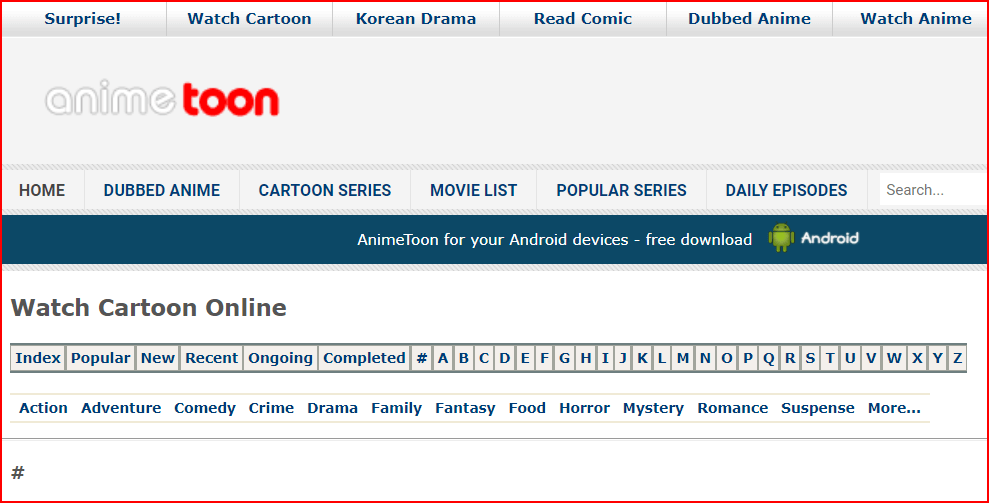The height and width of the screenshot is (503, 989).
Task: Filter cartoons by letter U
Action: coord(850,358)
